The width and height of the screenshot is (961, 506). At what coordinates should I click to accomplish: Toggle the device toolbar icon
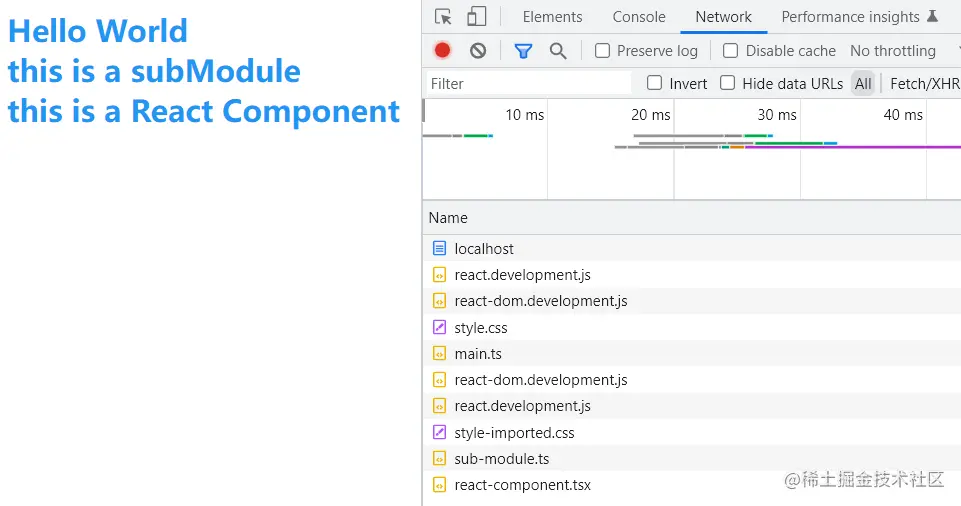point(476,17)
